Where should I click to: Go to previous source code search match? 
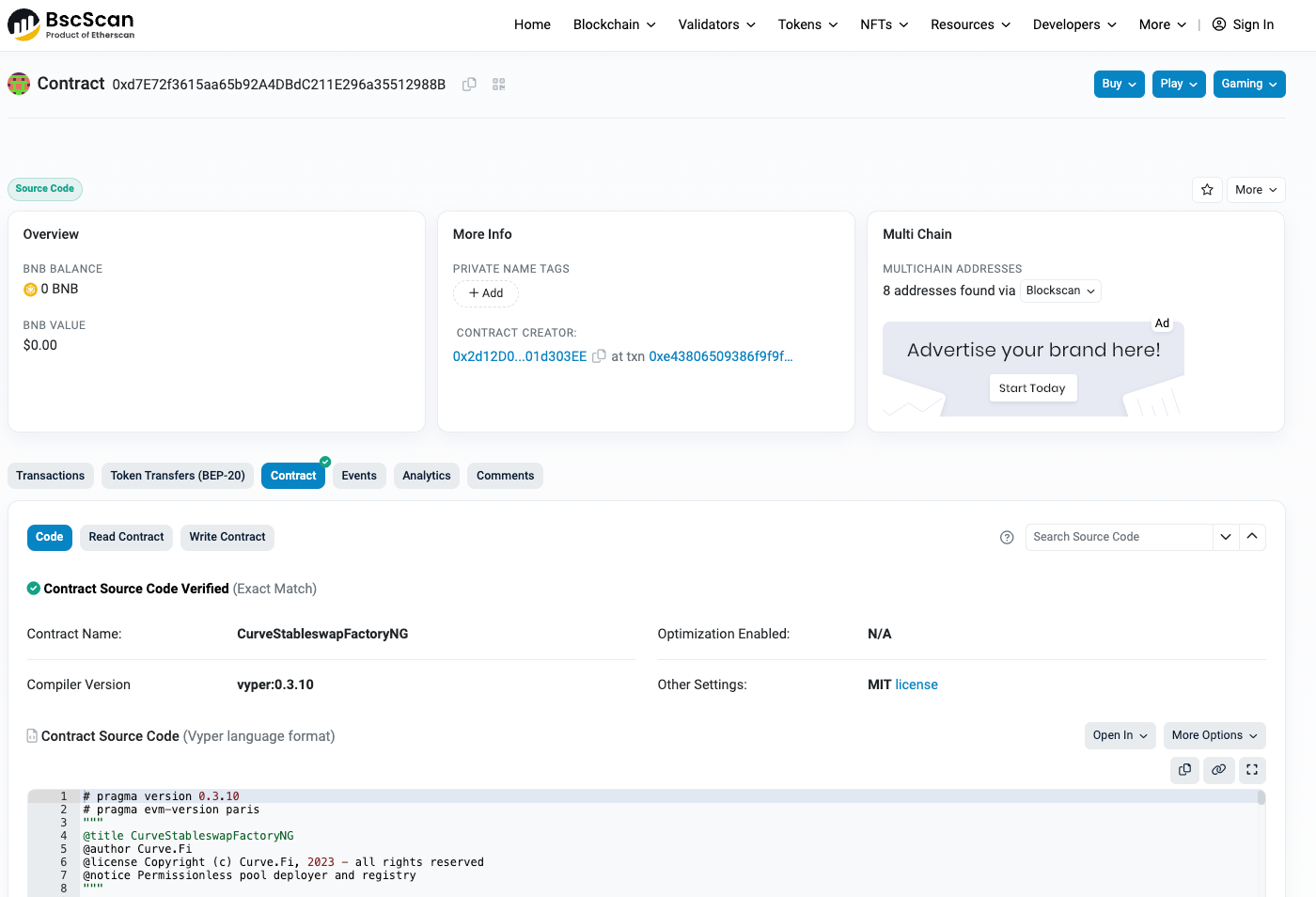point(1252,537)
